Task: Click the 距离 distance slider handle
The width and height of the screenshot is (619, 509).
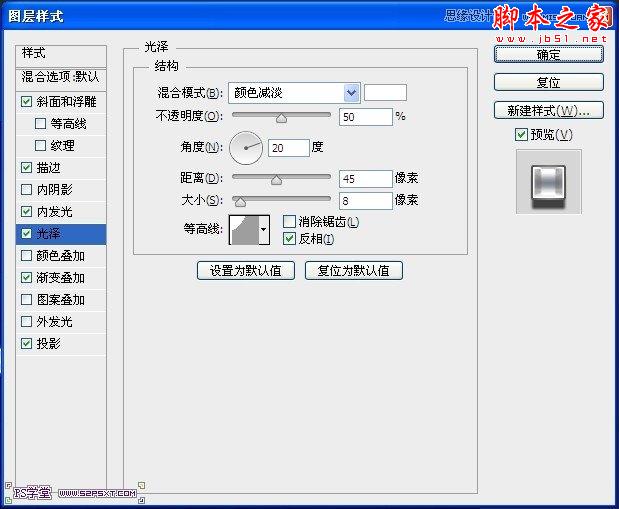Action: click(x=276, y=180)
